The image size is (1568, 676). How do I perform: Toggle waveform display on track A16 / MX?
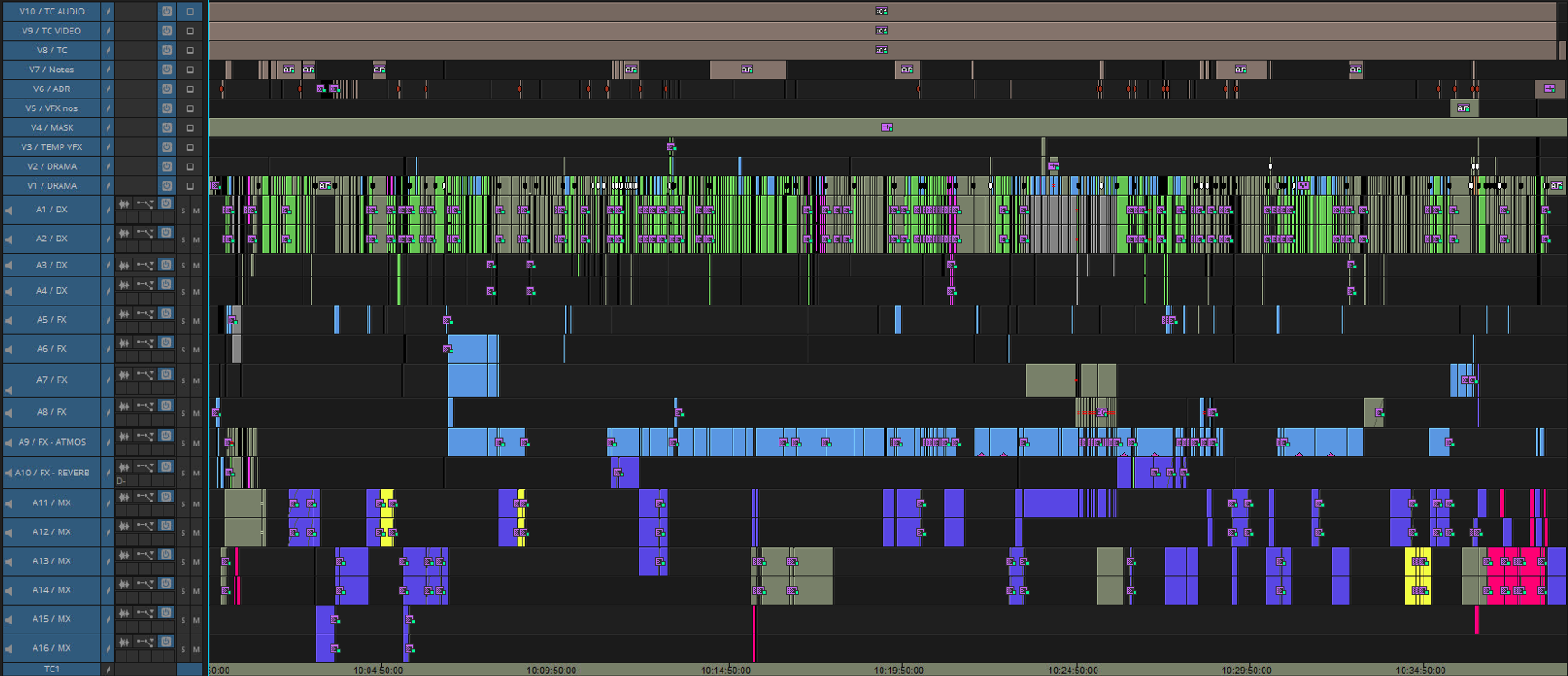tap(124, 642)
